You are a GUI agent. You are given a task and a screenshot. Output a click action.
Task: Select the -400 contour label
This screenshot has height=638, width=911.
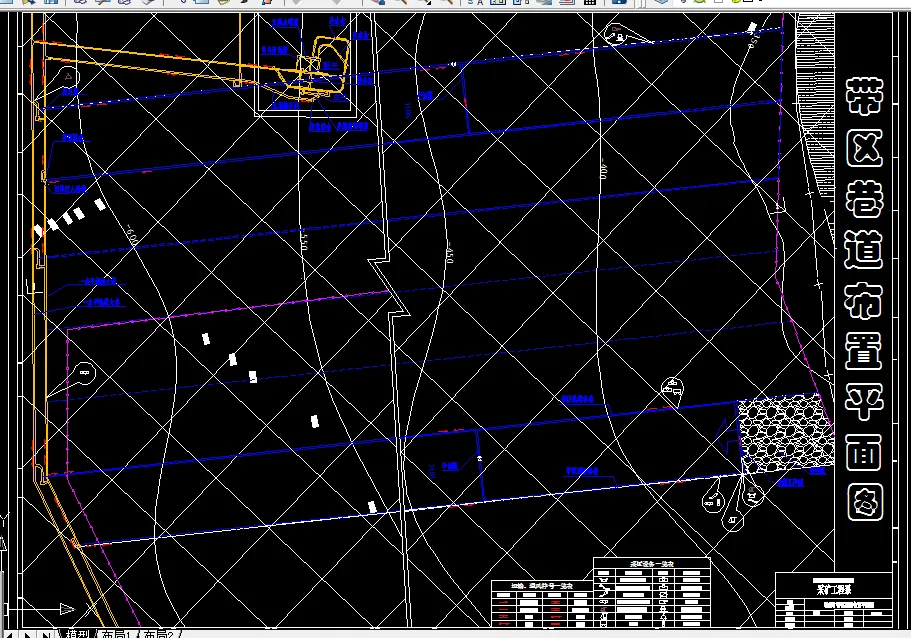(604, 168)
